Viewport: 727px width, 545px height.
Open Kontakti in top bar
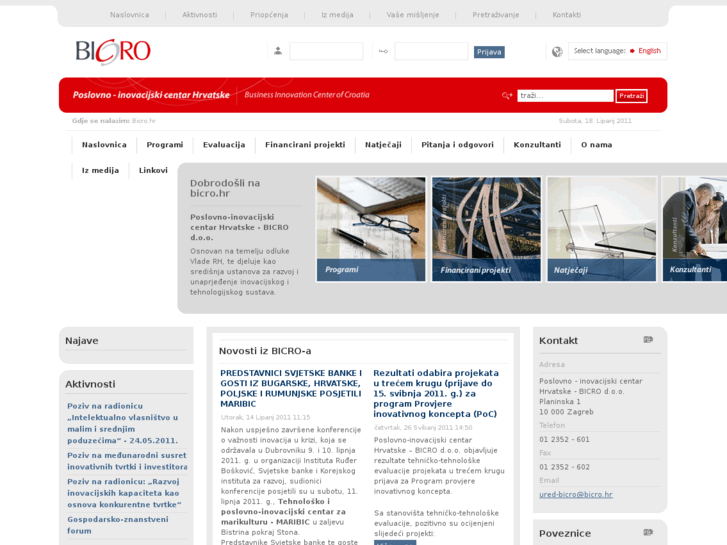[x=567, y=15]
